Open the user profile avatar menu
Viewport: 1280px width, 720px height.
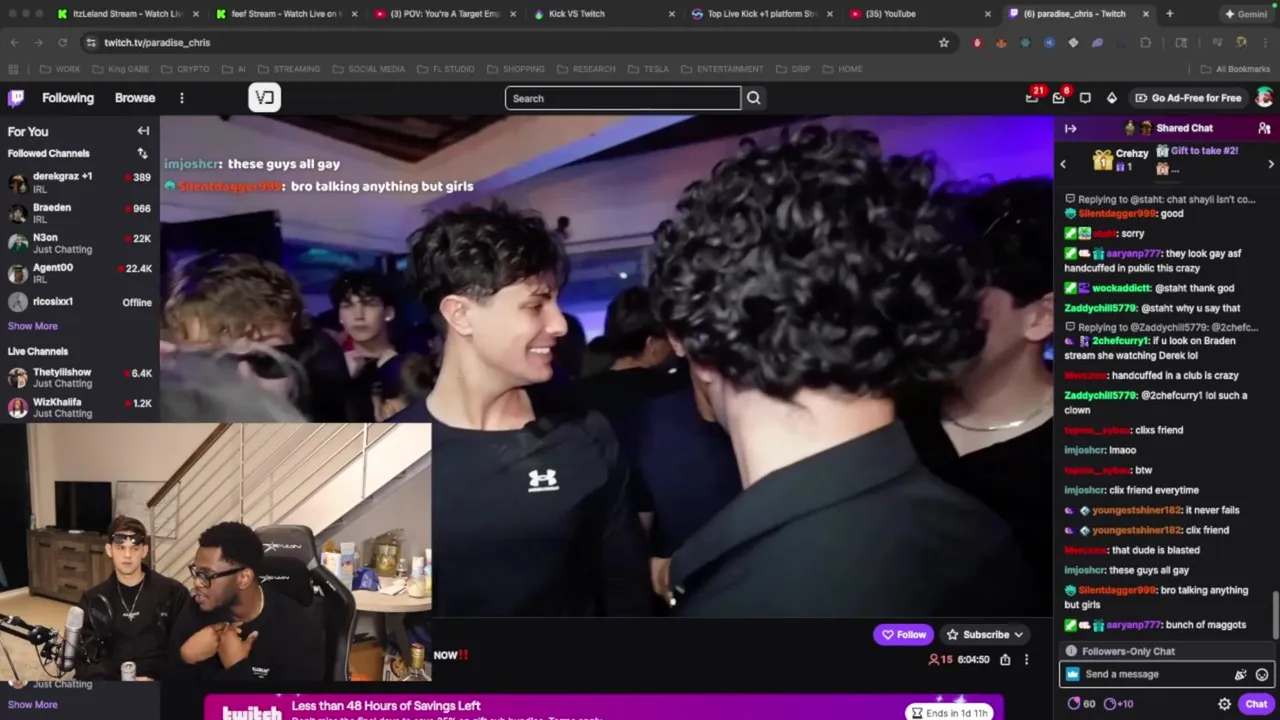[x=1264, y=98]
